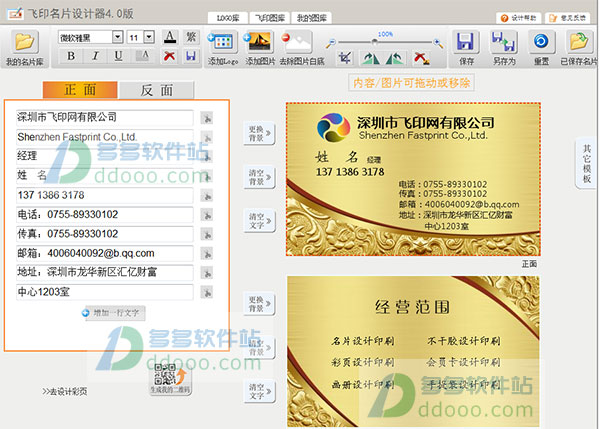Click the 增加一行文字 button
Image resolution: width=600 pixels, height=429 pixels.
pyautogui.click(x=114, y=313)
